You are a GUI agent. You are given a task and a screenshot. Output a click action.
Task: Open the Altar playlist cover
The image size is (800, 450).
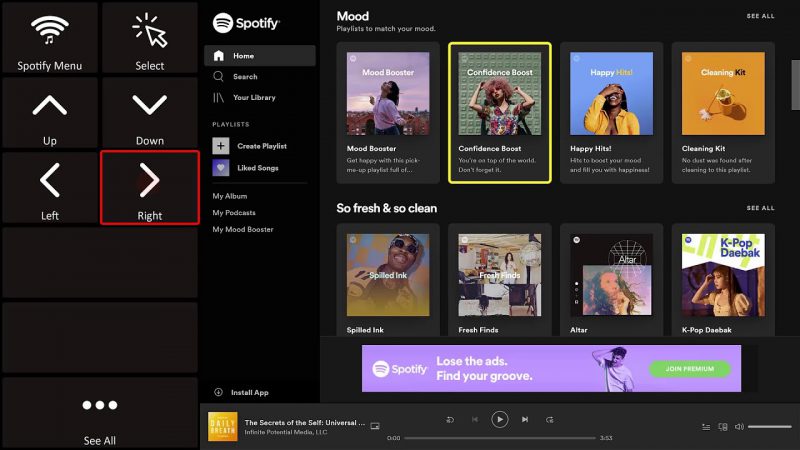coord(611,275)
